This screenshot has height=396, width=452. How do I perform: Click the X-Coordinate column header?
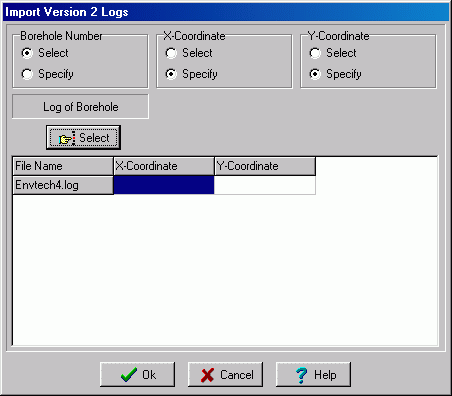coord(164,166)
